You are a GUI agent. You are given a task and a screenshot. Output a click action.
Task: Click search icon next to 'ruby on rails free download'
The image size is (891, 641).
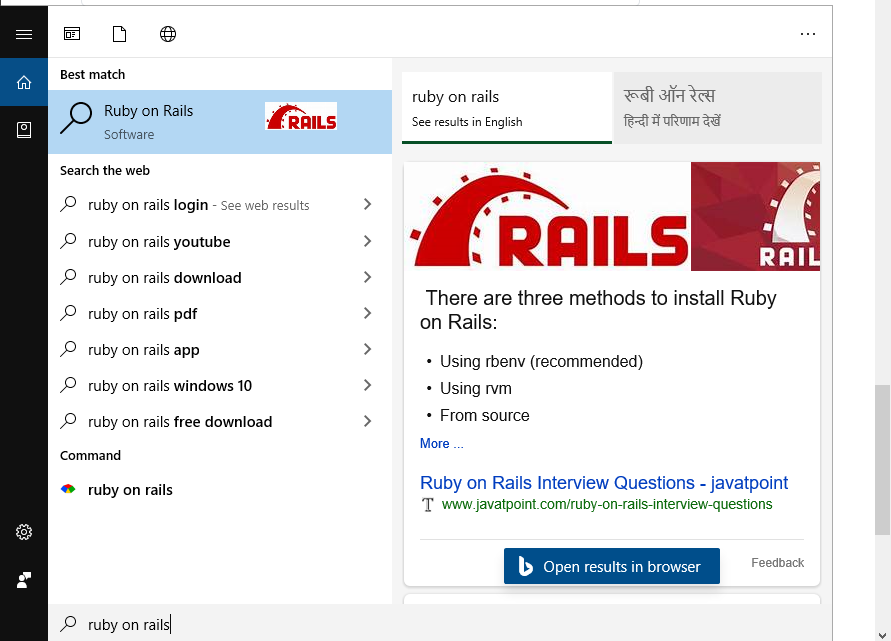tap(68, 421)
